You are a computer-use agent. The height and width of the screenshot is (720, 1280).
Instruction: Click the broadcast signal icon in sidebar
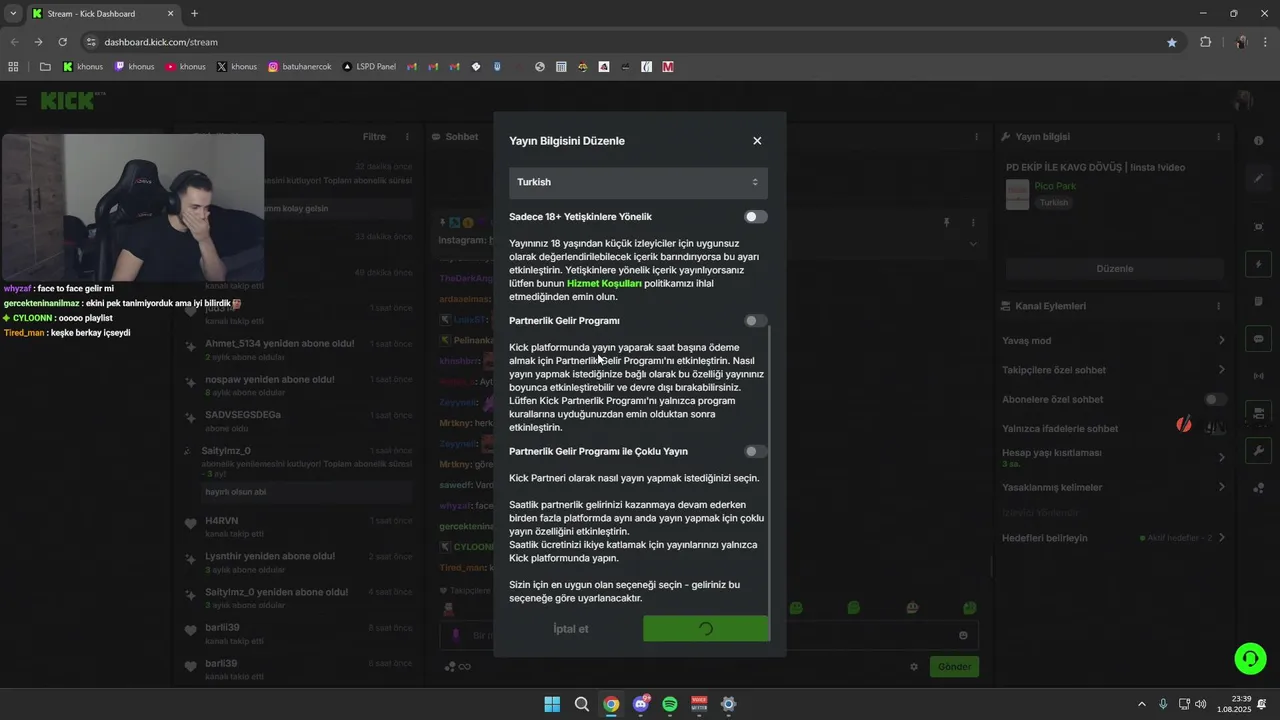(1258, 376)
